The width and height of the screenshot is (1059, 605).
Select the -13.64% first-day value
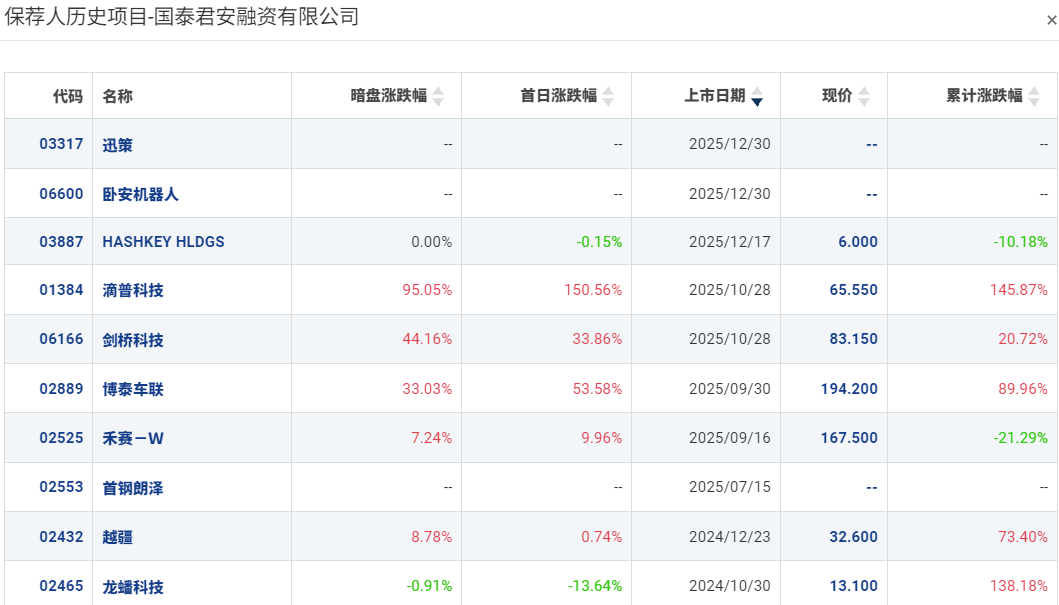[595, 585]
